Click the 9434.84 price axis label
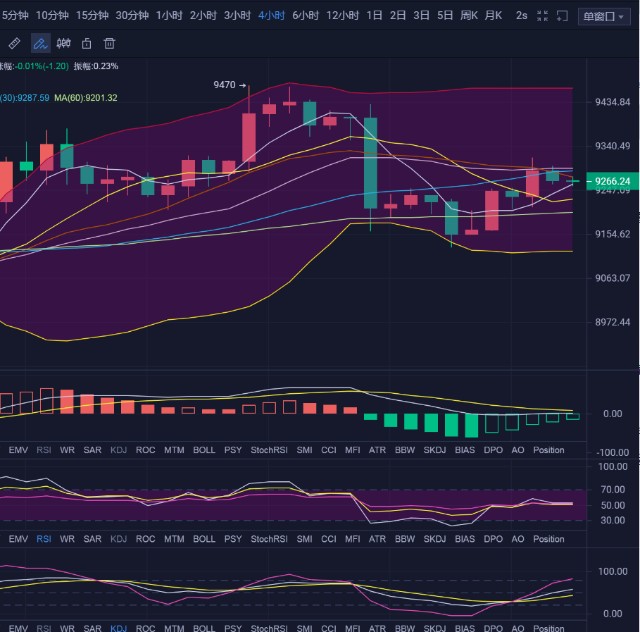The width and height of the screenshot is (640, 632). [x=612, y=102]
